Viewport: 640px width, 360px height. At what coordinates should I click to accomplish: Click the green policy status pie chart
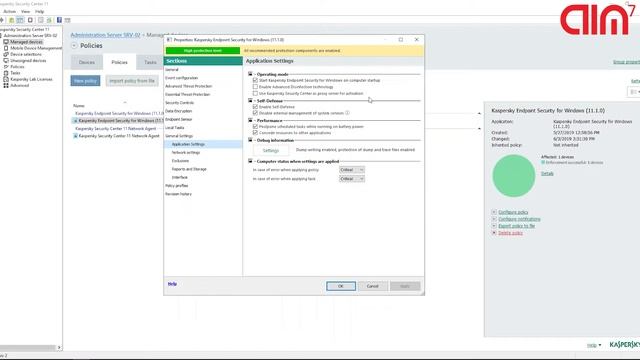coord(513,176)
